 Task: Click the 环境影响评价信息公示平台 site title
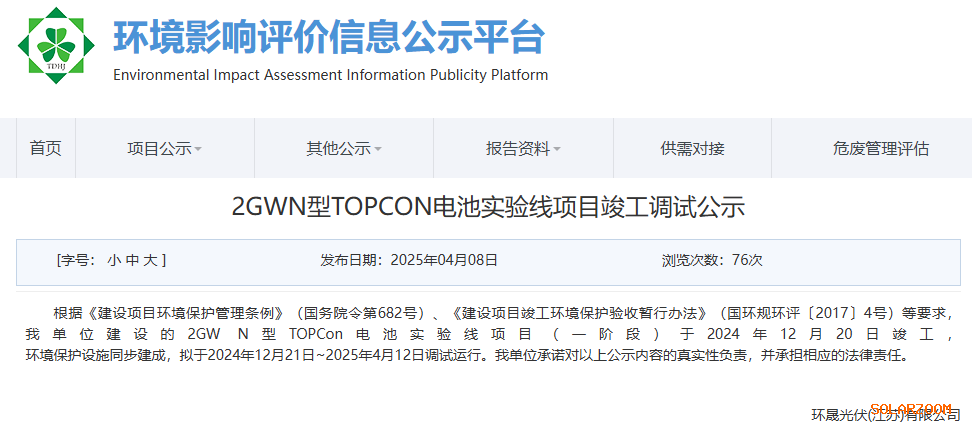point(329,37)
